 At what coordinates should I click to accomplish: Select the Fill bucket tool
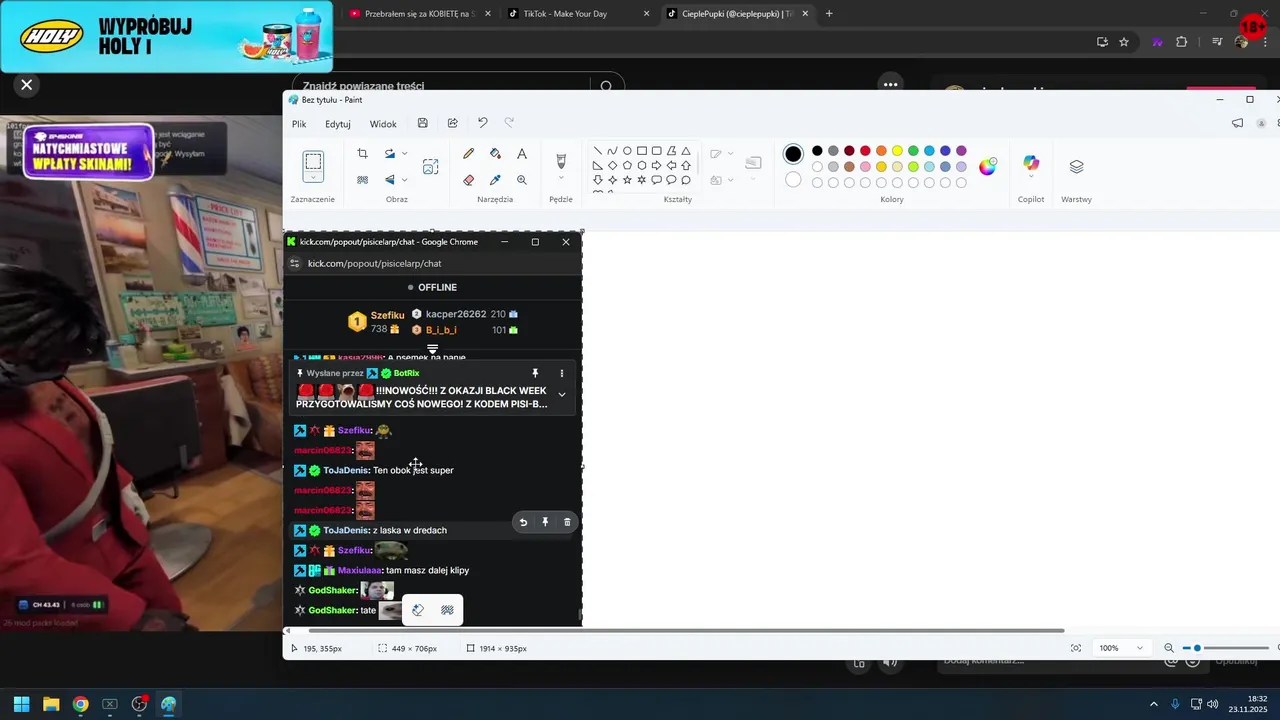[495, 153]
